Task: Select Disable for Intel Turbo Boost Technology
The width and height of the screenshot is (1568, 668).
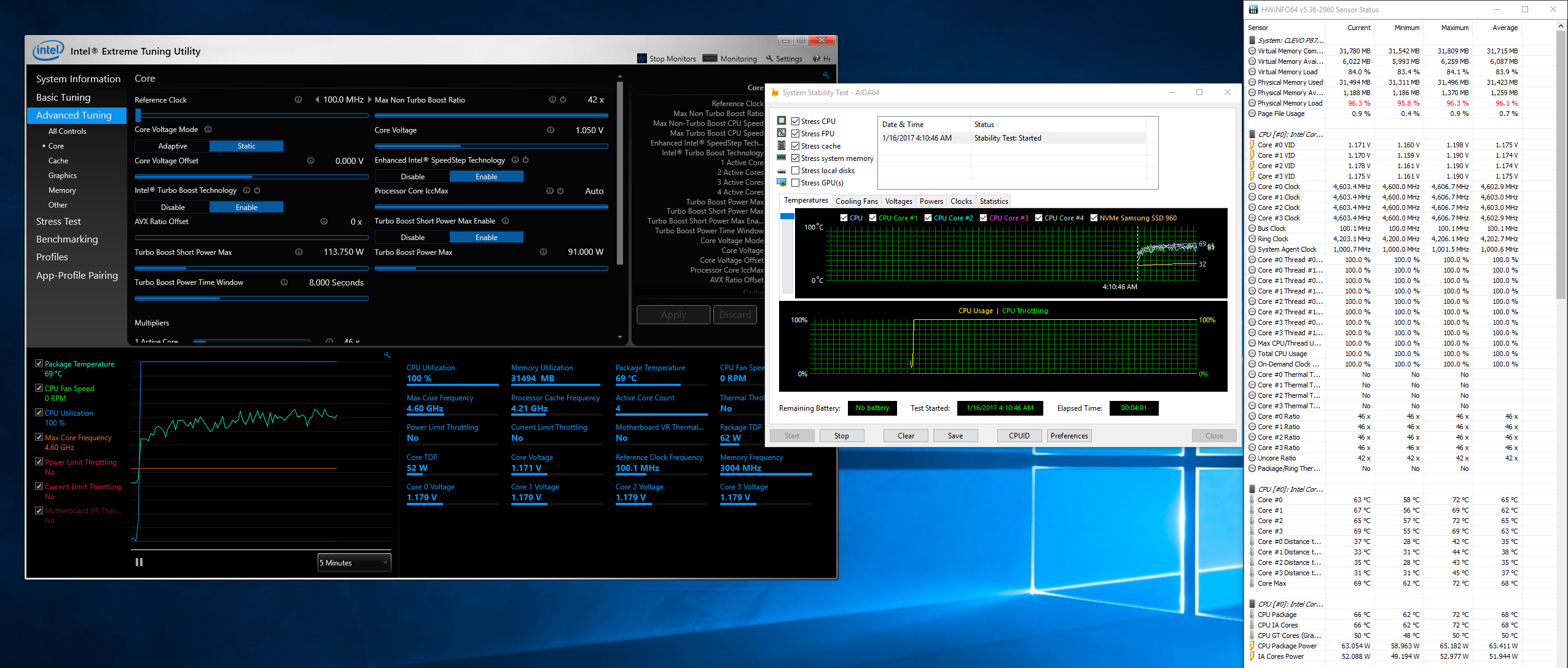Action: [173, 207]
